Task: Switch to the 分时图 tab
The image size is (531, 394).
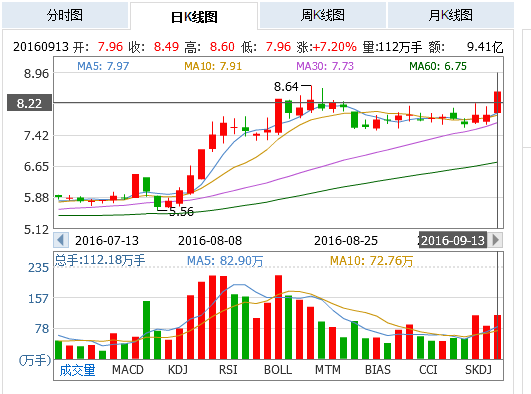Action: coord(65,15)
